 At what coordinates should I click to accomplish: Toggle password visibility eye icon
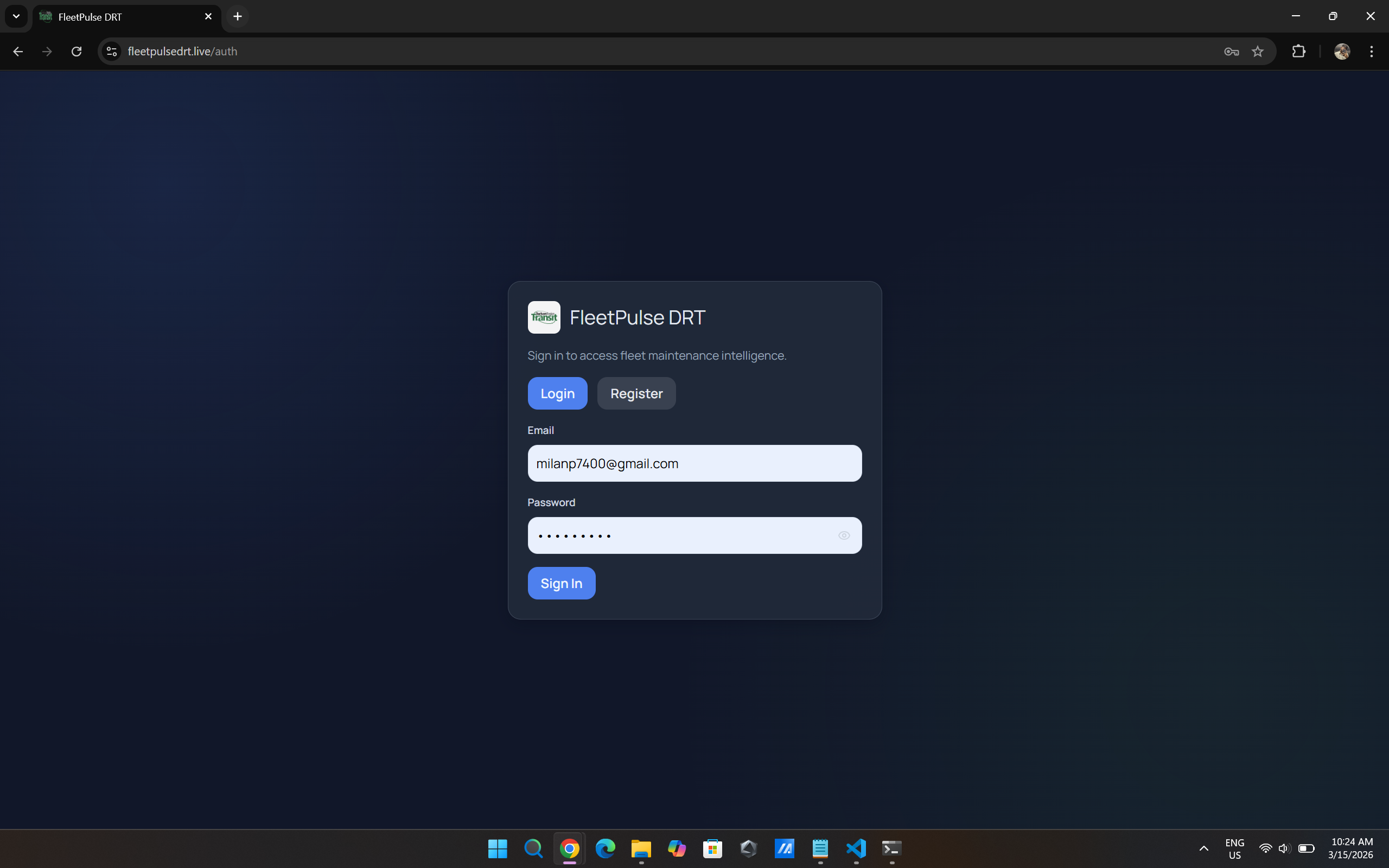(844, 535)
